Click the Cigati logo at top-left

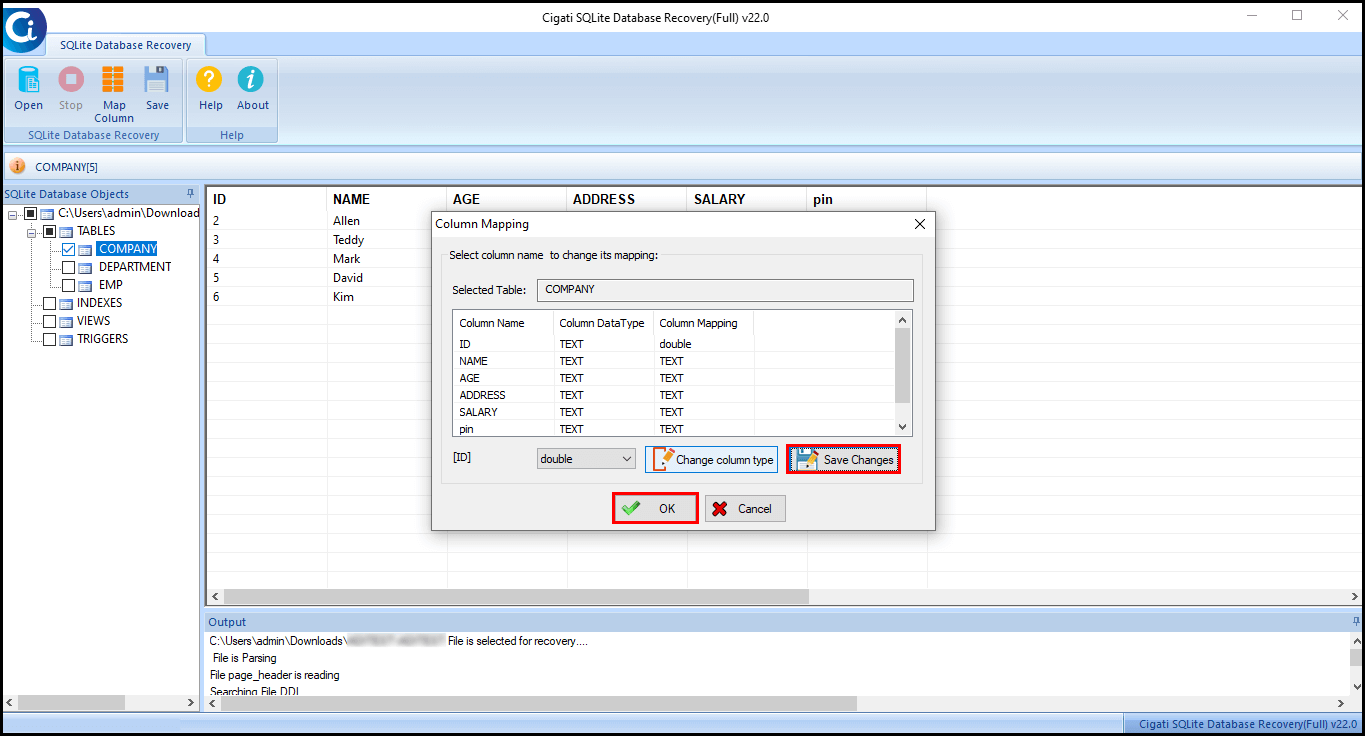click(22, 29)
